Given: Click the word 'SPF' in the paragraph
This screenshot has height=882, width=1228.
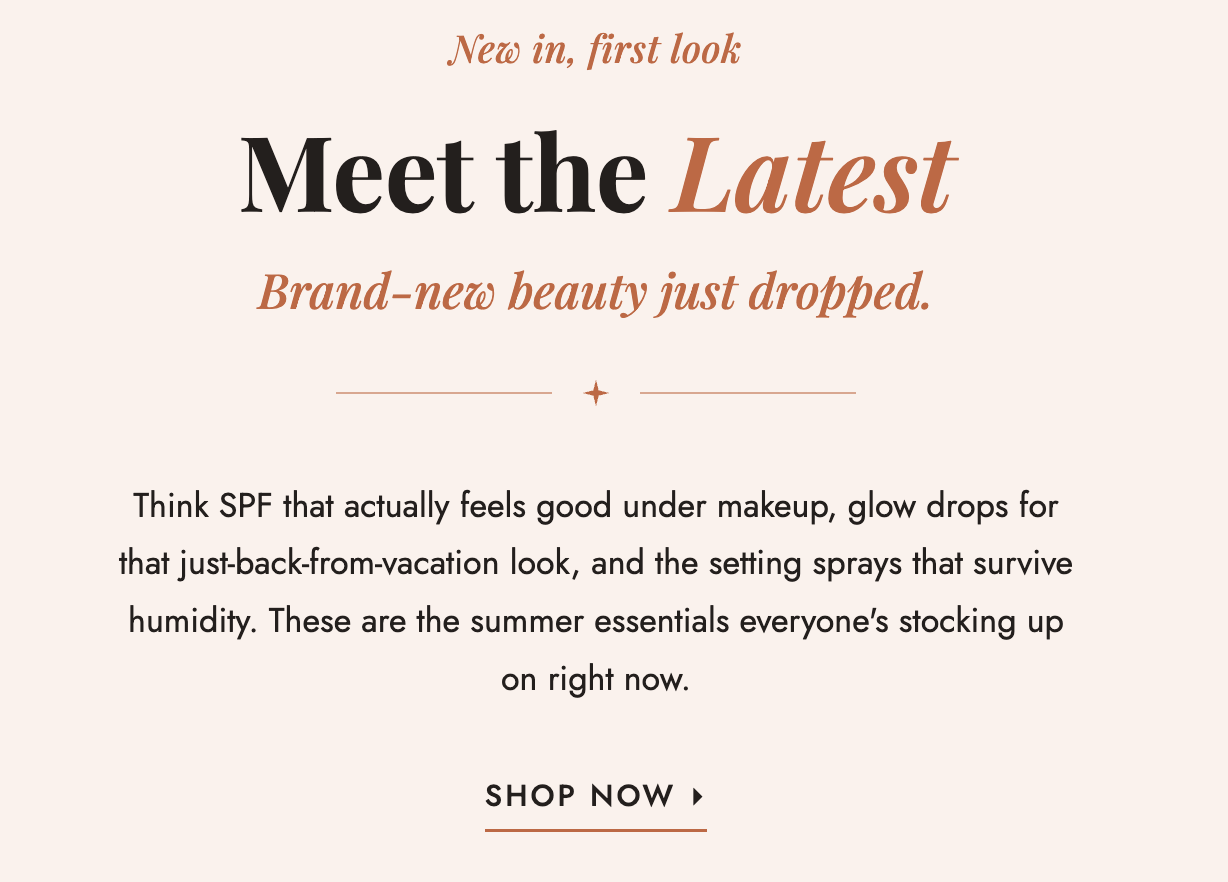Looking at the screenshot, I should pyautogui.click(x=244, y=506).
